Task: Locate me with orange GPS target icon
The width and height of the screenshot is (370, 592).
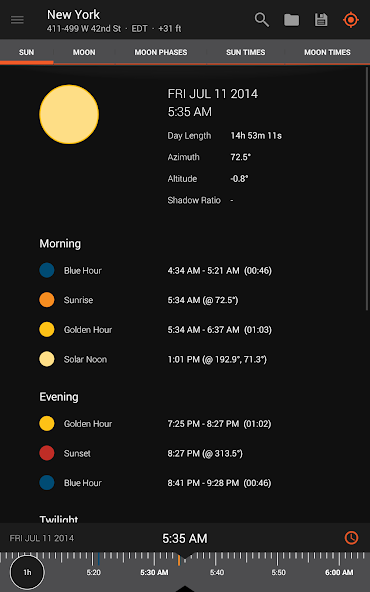Action: coord(351,20)
